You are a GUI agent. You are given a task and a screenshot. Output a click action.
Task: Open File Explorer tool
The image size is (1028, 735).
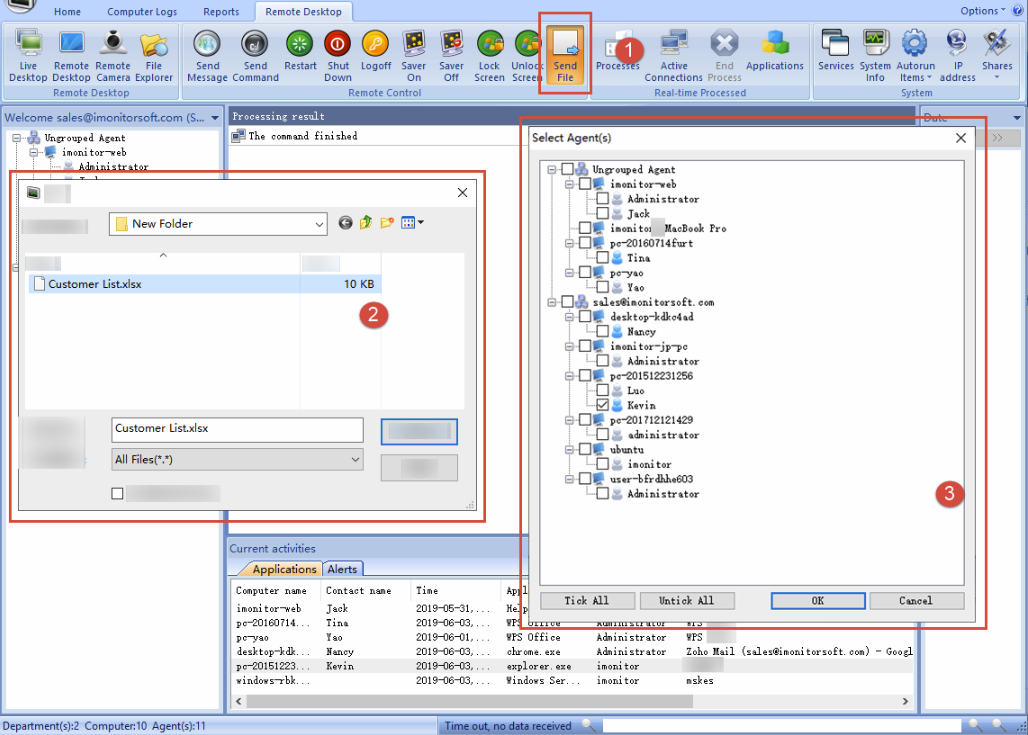(x=154, y=56)
